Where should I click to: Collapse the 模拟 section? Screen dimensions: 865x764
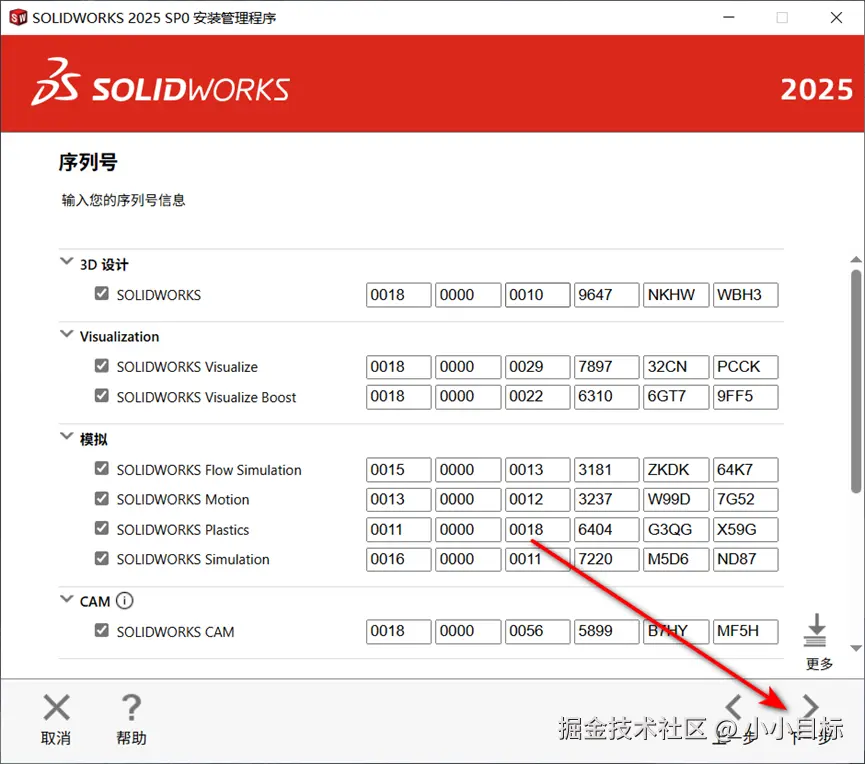(66, 436)
